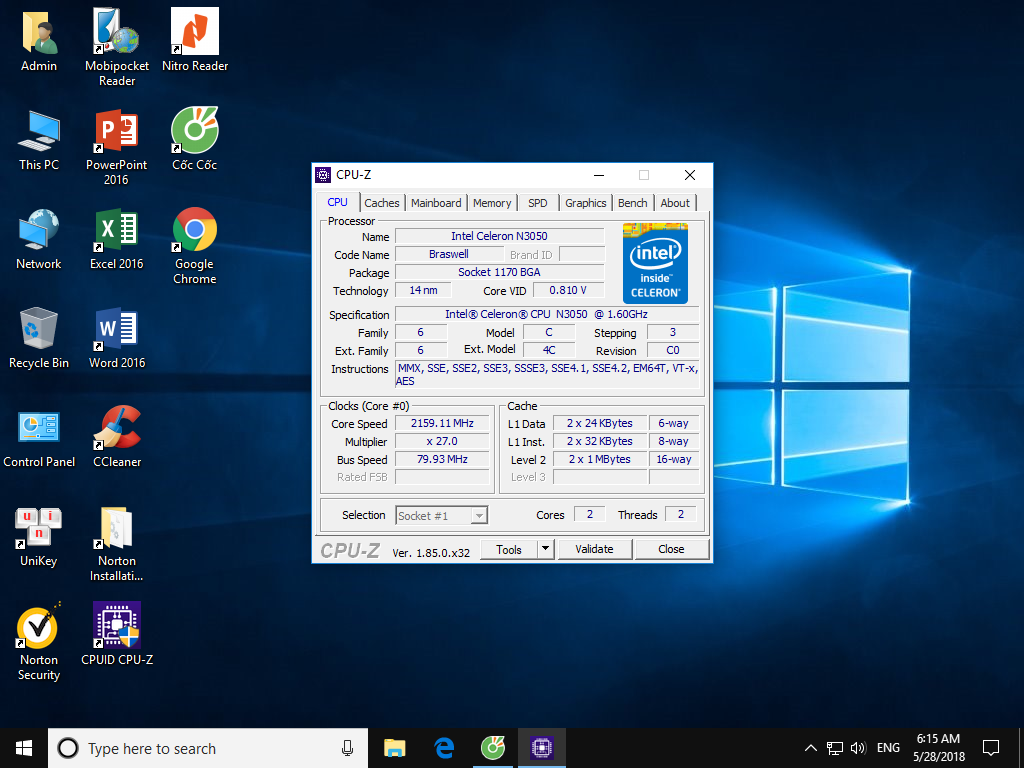Open Cốc Cốc from the taskbar
Screen dimensions: 1024x768
coord(493,748)
